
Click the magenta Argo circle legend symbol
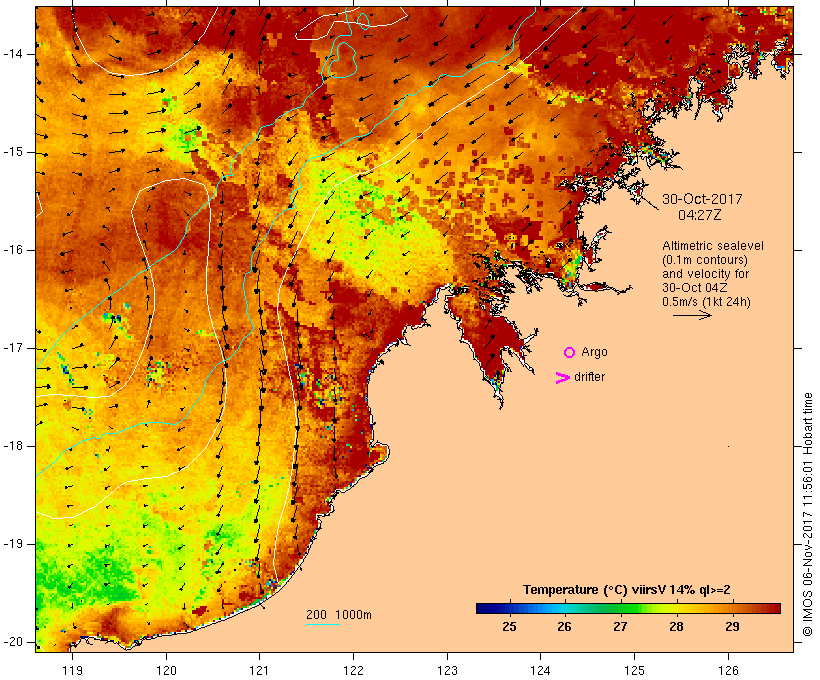tap(570, 353)
